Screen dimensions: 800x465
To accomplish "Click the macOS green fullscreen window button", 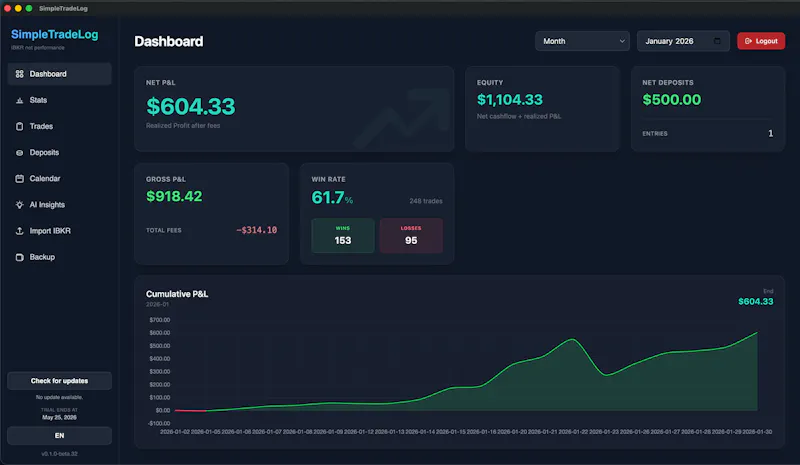I will pos(29,8).
